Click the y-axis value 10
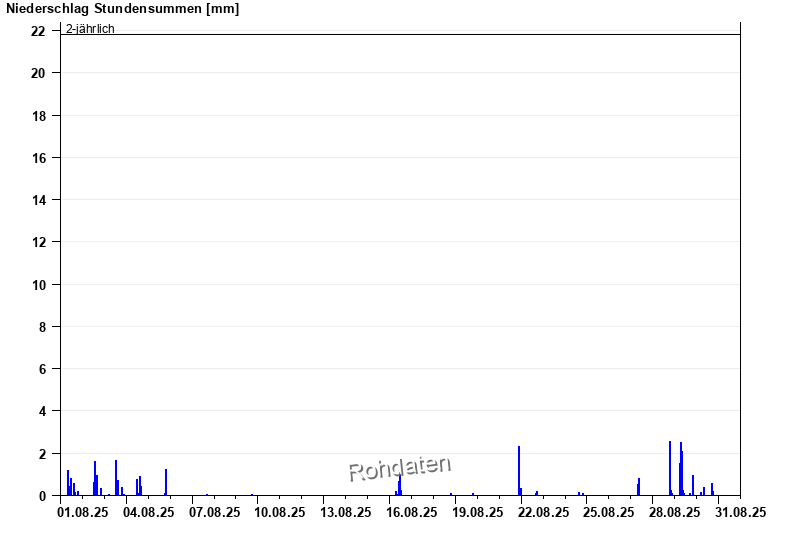 [x=38, y=285]
